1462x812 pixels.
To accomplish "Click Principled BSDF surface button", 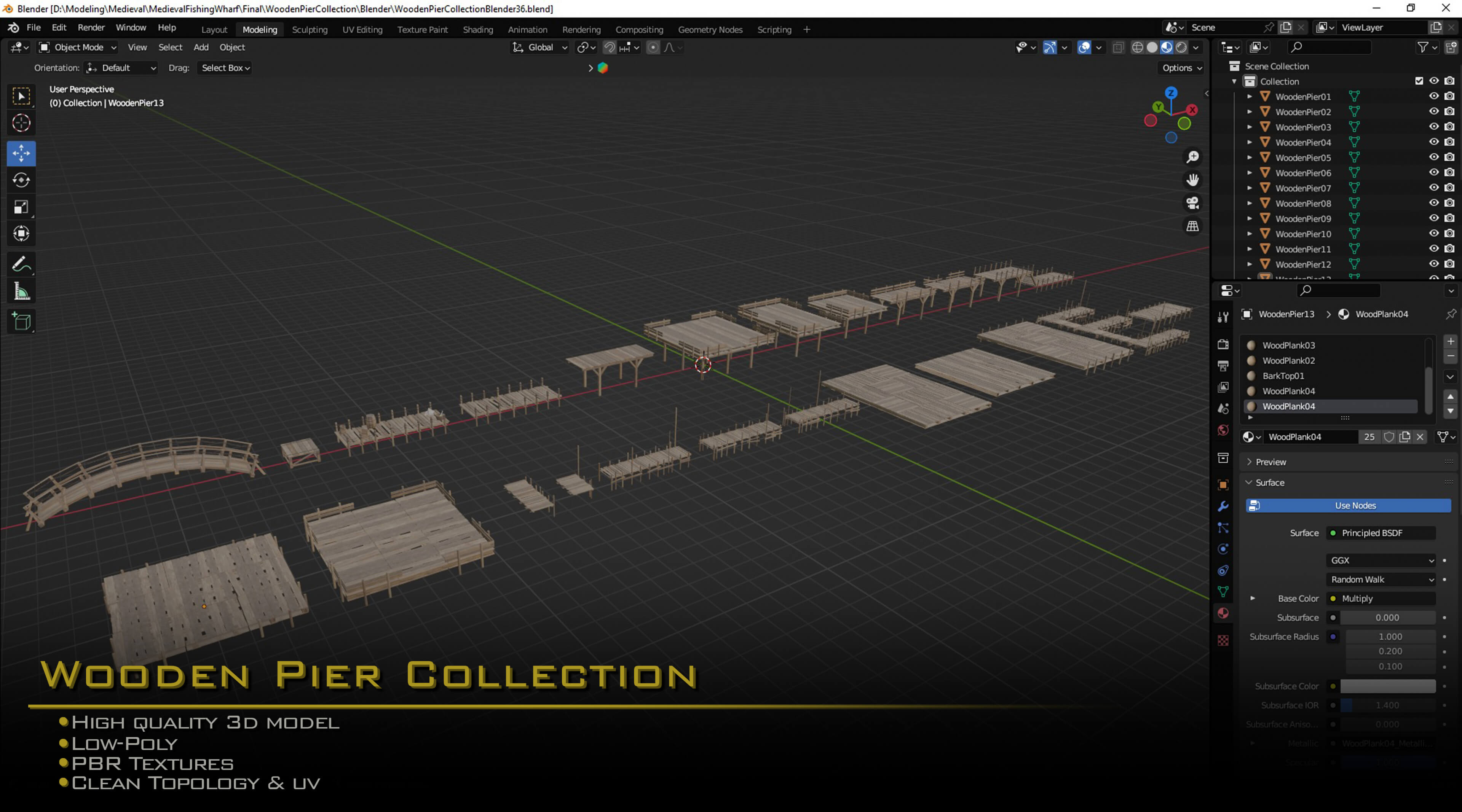I will pos(1381,533).
